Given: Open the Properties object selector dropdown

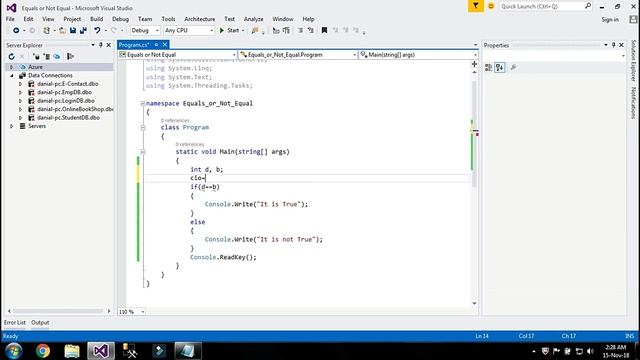Looking at the screenshot, I should click(623, 56).
